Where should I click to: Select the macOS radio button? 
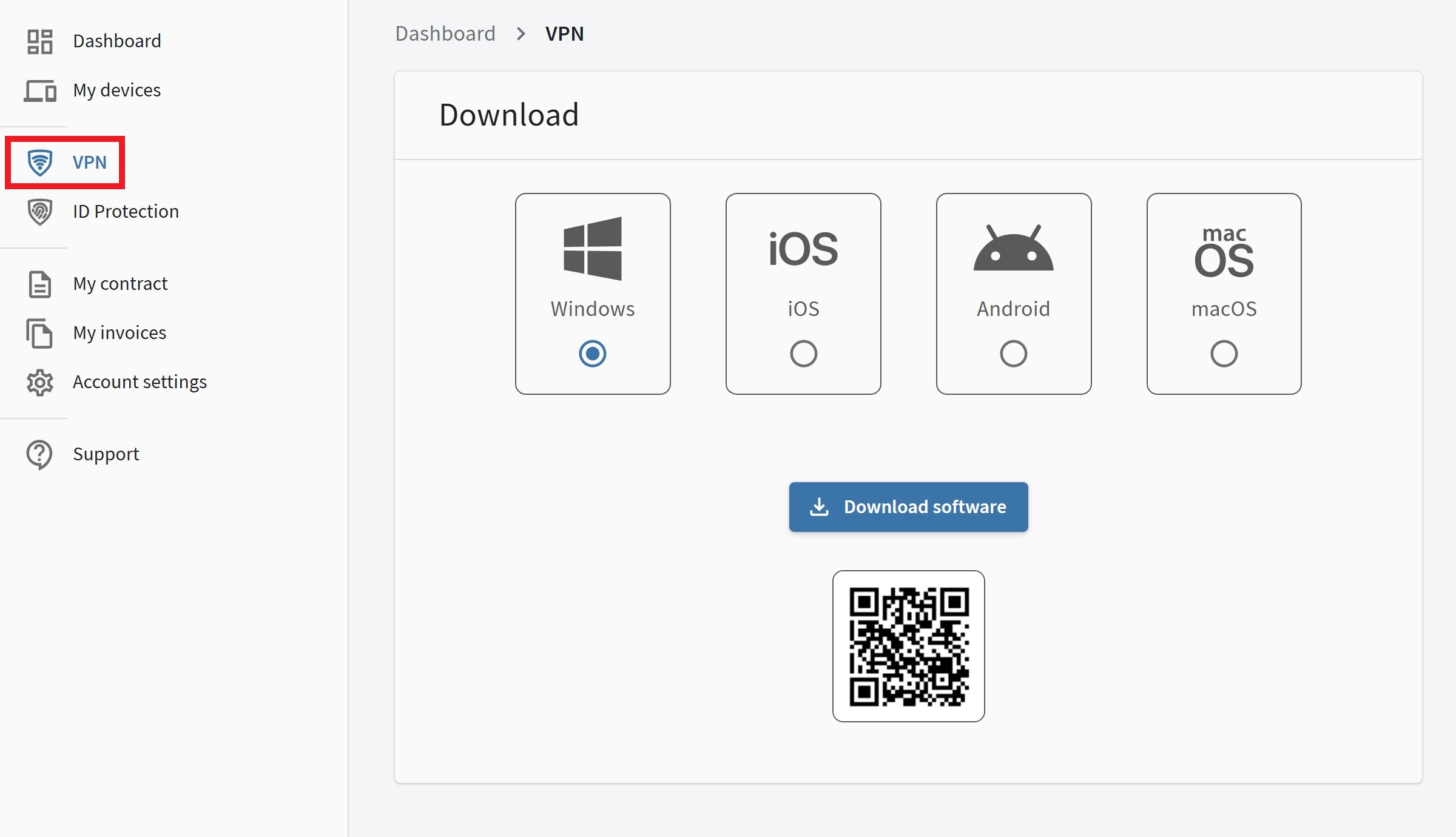pyautogui.click(x=1224, y=354)
